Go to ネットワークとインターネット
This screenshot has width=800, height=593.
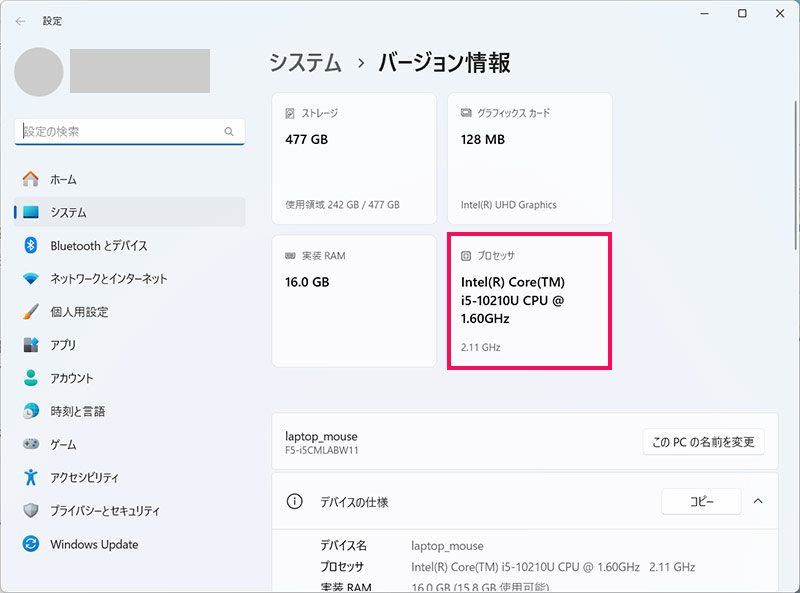point(130,279)
